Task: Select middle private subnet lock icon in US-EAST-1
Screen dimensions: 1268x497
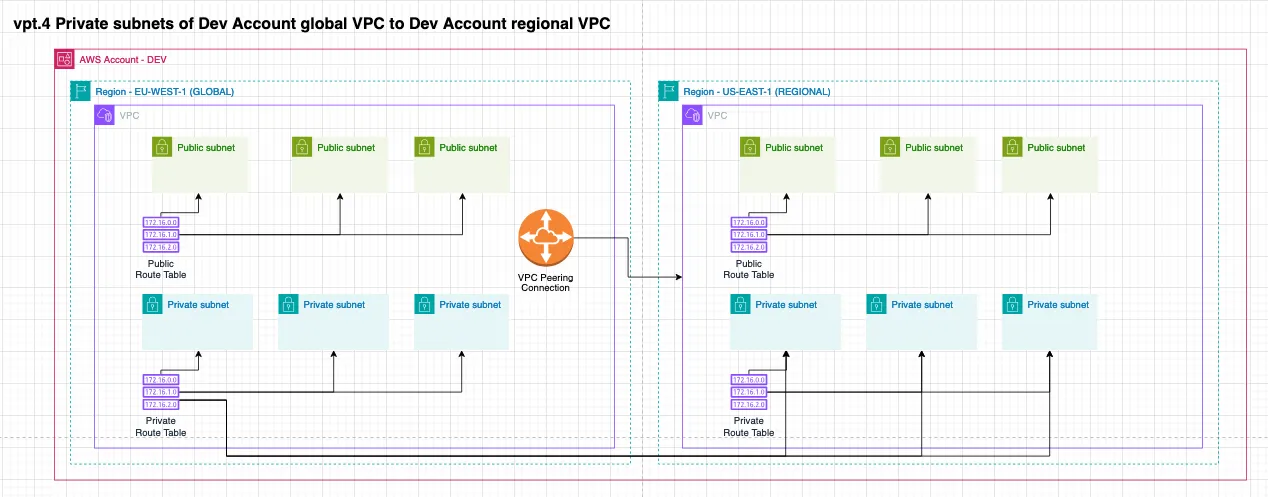Action: 876,304
